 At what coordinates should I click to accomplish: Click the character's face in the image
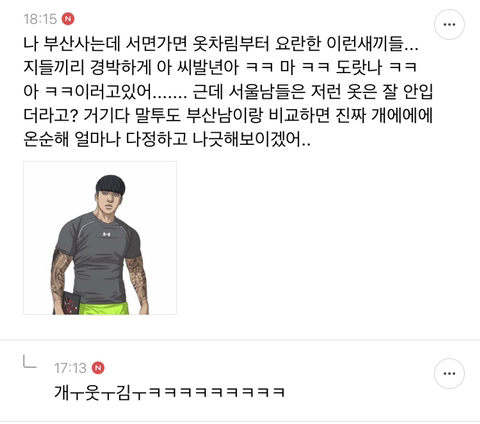pyautogui.click(x=110, y=201)
